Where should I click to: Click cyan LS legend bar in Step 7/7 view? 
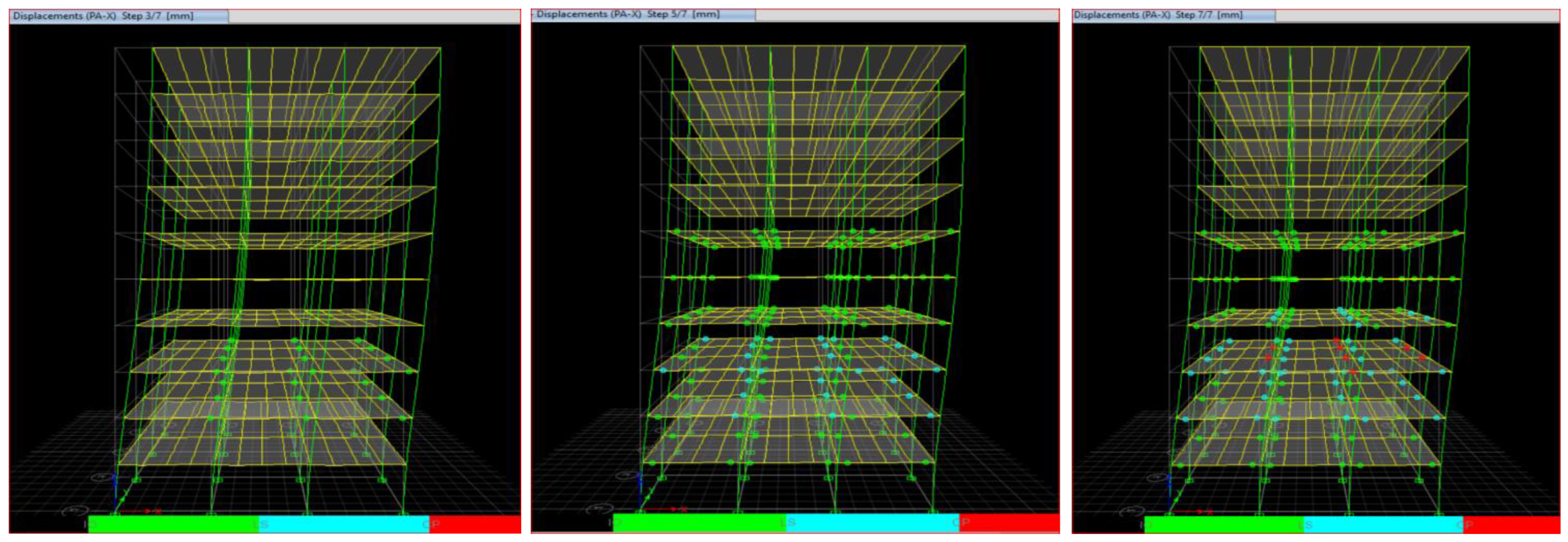(x=1383, y=524)
